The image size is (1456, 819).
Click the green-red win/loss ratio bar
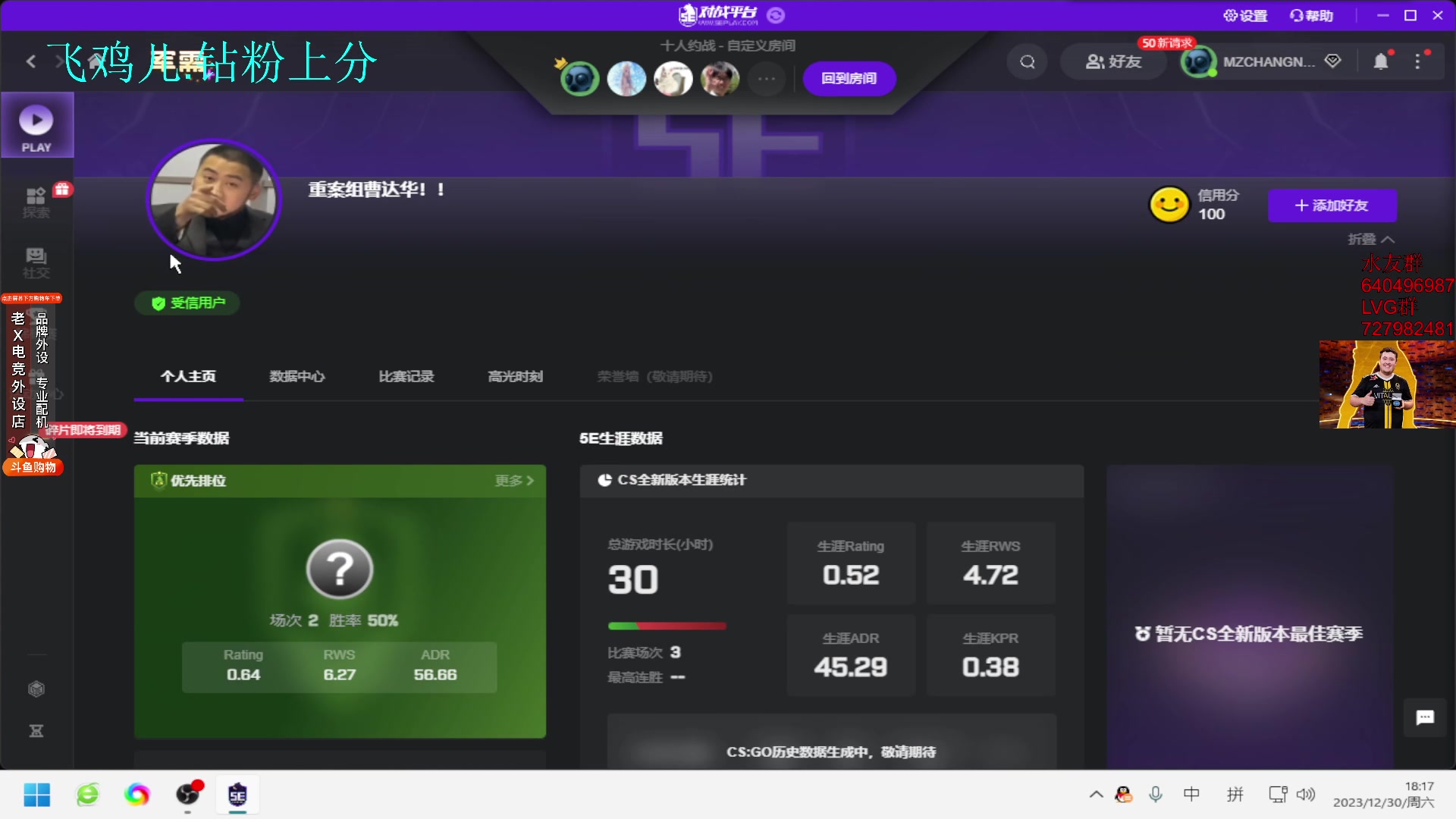tap(667, 626)
